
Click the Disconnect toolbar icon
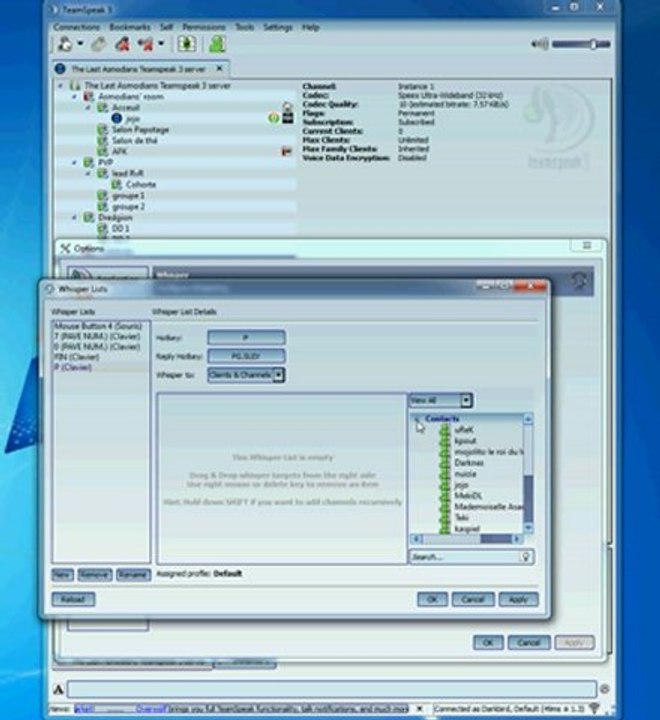pyautogui.click(x=99, y=45)
